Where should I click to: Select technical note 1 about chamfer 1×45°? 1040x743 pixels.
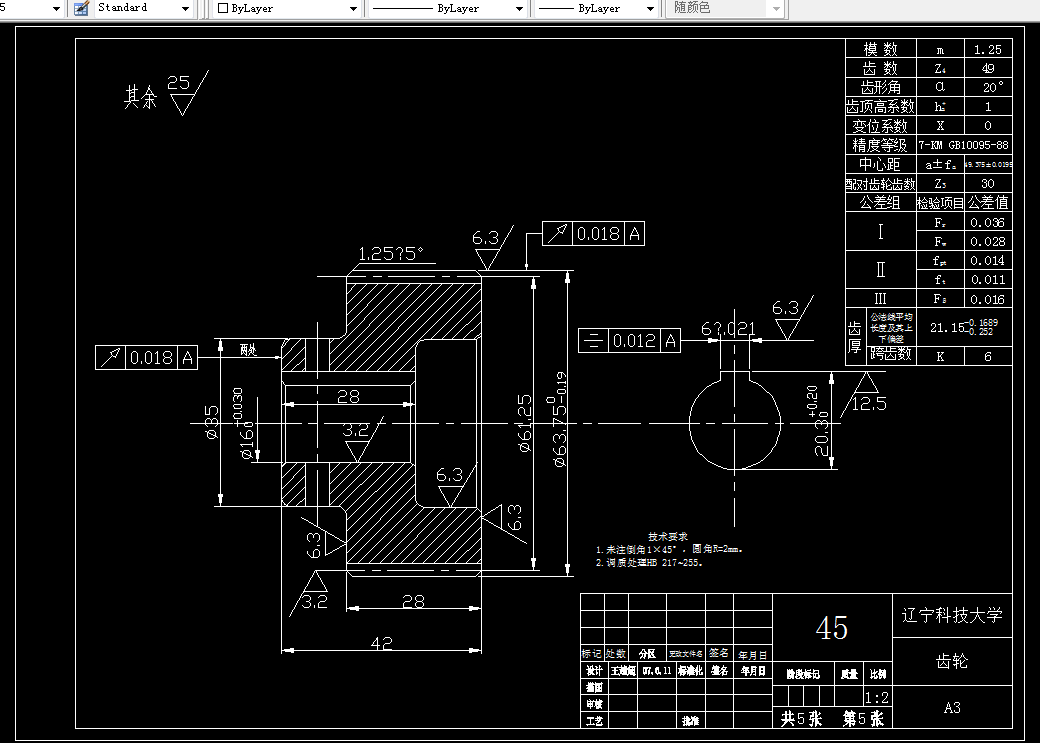point(669,549)
